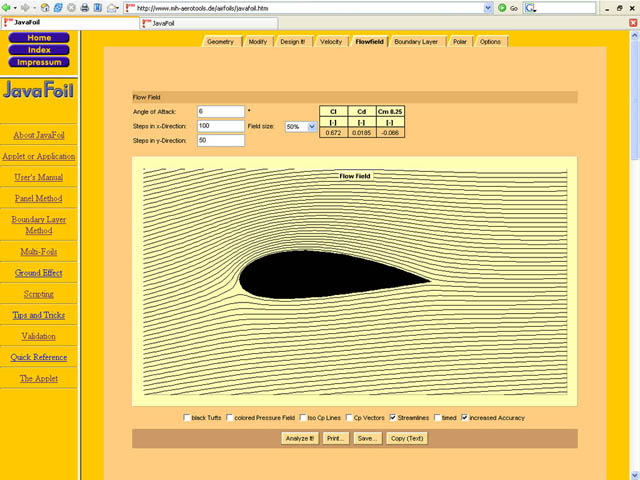Click the Angle of Attack input field
Viewport: 640px width, 480px height.
[221, 111]
